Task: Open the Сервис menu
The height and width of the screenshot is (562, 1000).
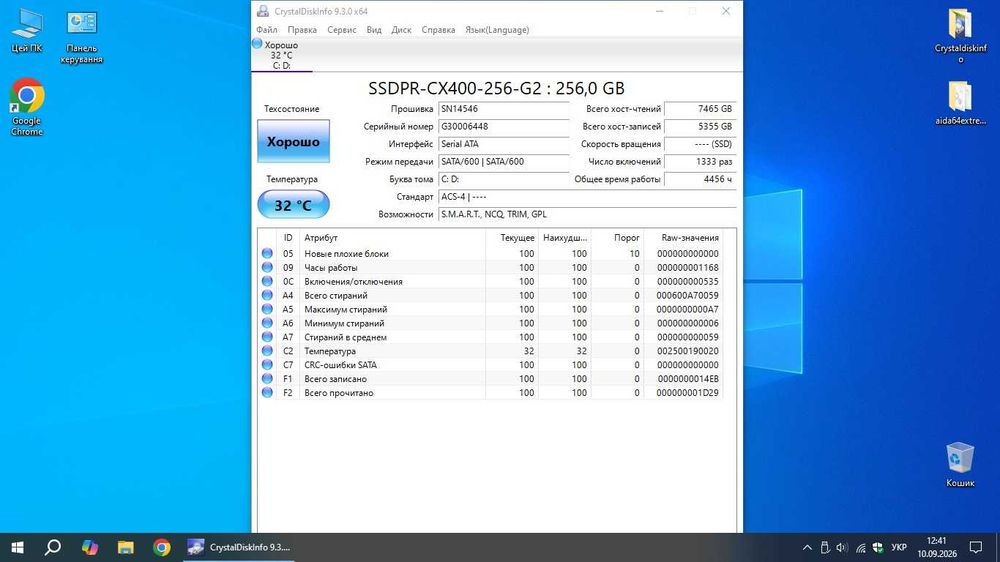Action: pos(342,29)
